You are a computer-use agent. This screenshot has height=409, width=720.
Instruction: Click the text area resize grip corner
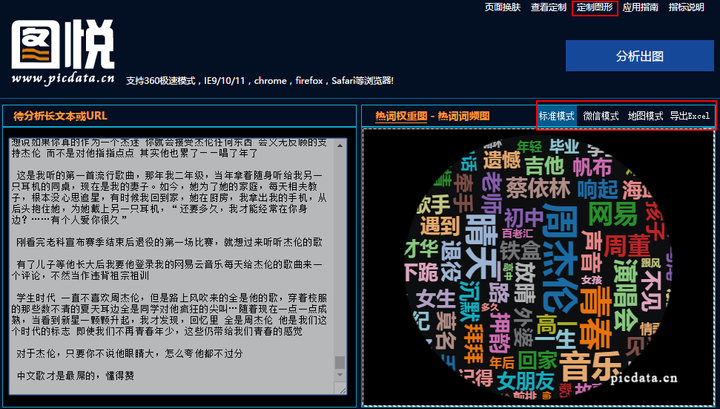[x=341, y=388]
